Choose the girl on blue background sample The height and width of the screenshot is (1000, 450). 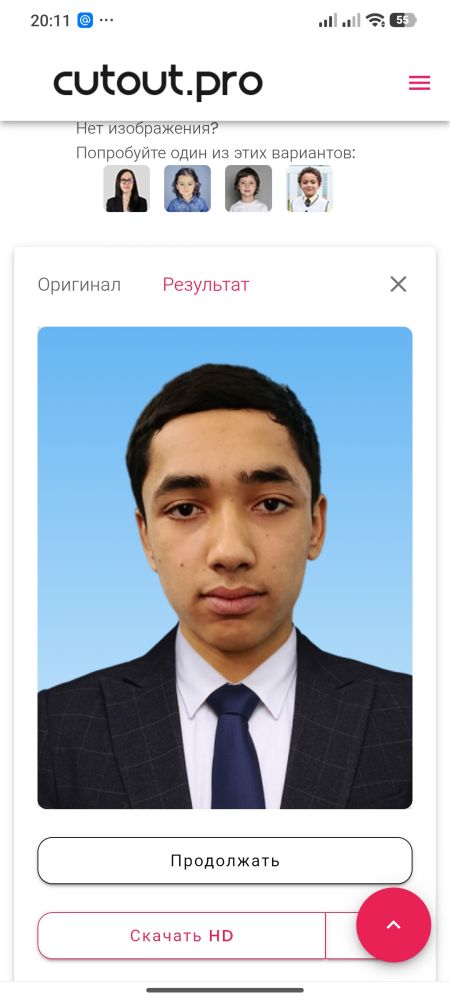(x=187, y=189)
